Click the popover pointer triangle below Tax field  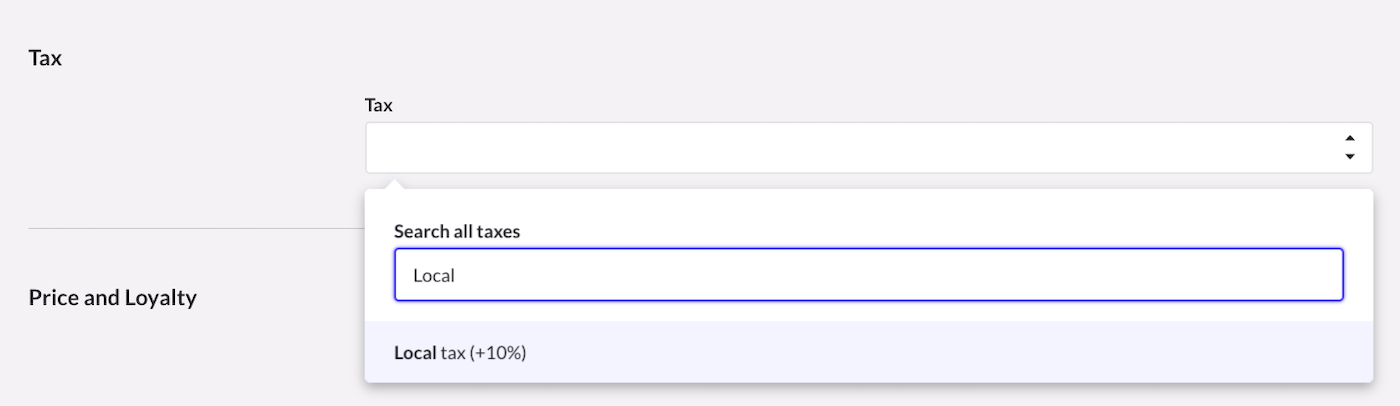pyautogui.click(x=395, y=184)
